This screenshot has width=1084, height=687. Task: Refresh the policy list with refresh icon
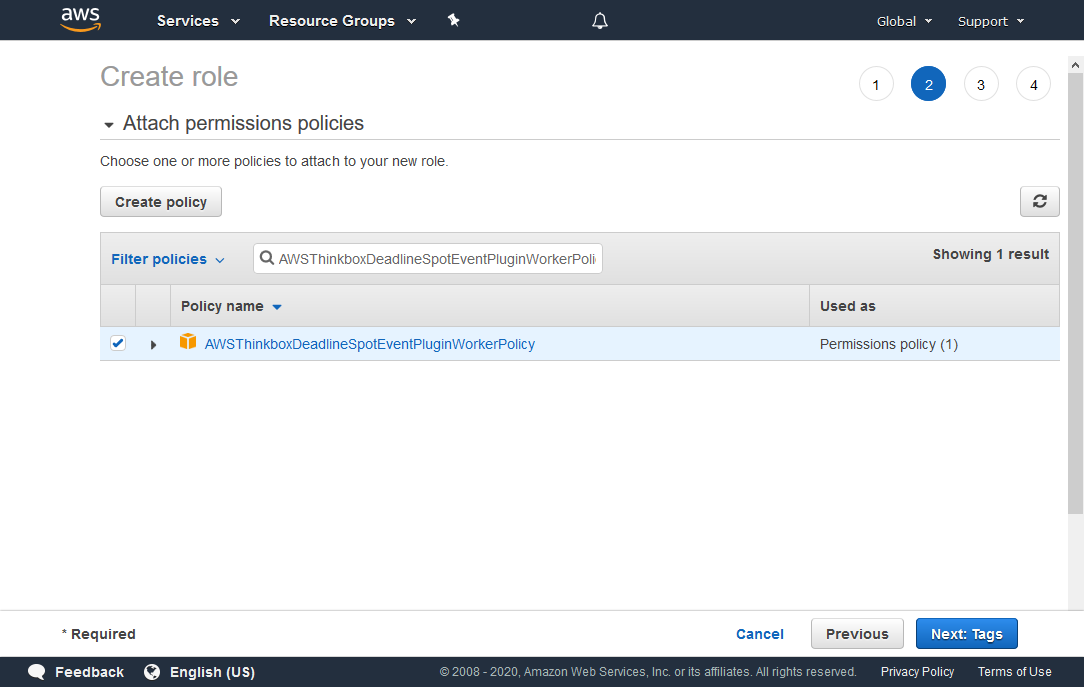click(1039, 201)
